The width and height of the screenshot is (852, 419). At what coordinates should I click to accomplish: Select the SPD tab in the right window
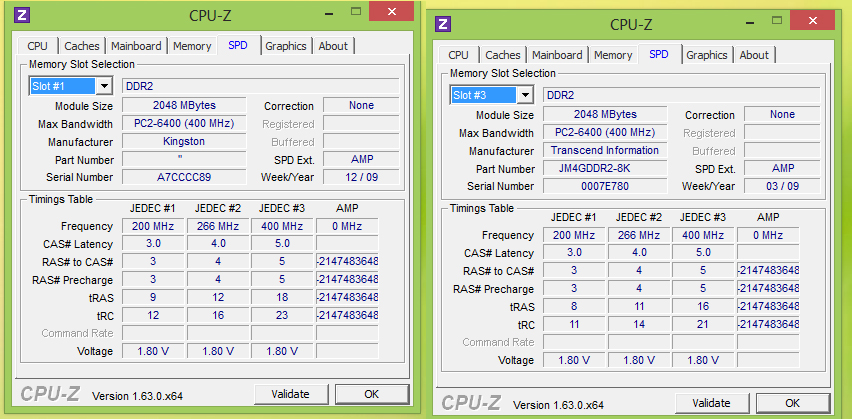(x=659, y=54)
